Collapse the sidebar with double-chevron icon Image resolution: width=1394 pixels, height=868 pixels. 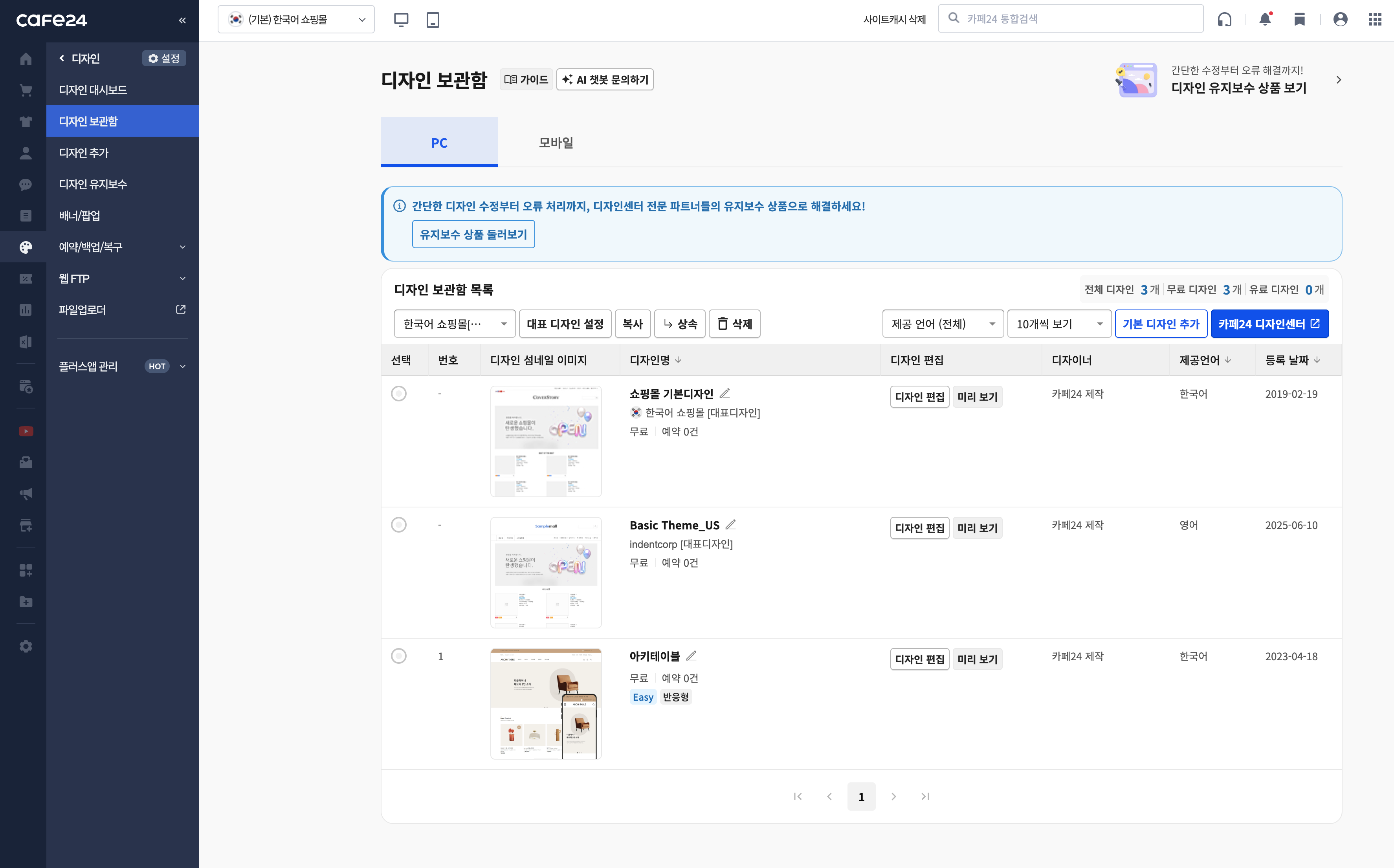pos(183,20)
